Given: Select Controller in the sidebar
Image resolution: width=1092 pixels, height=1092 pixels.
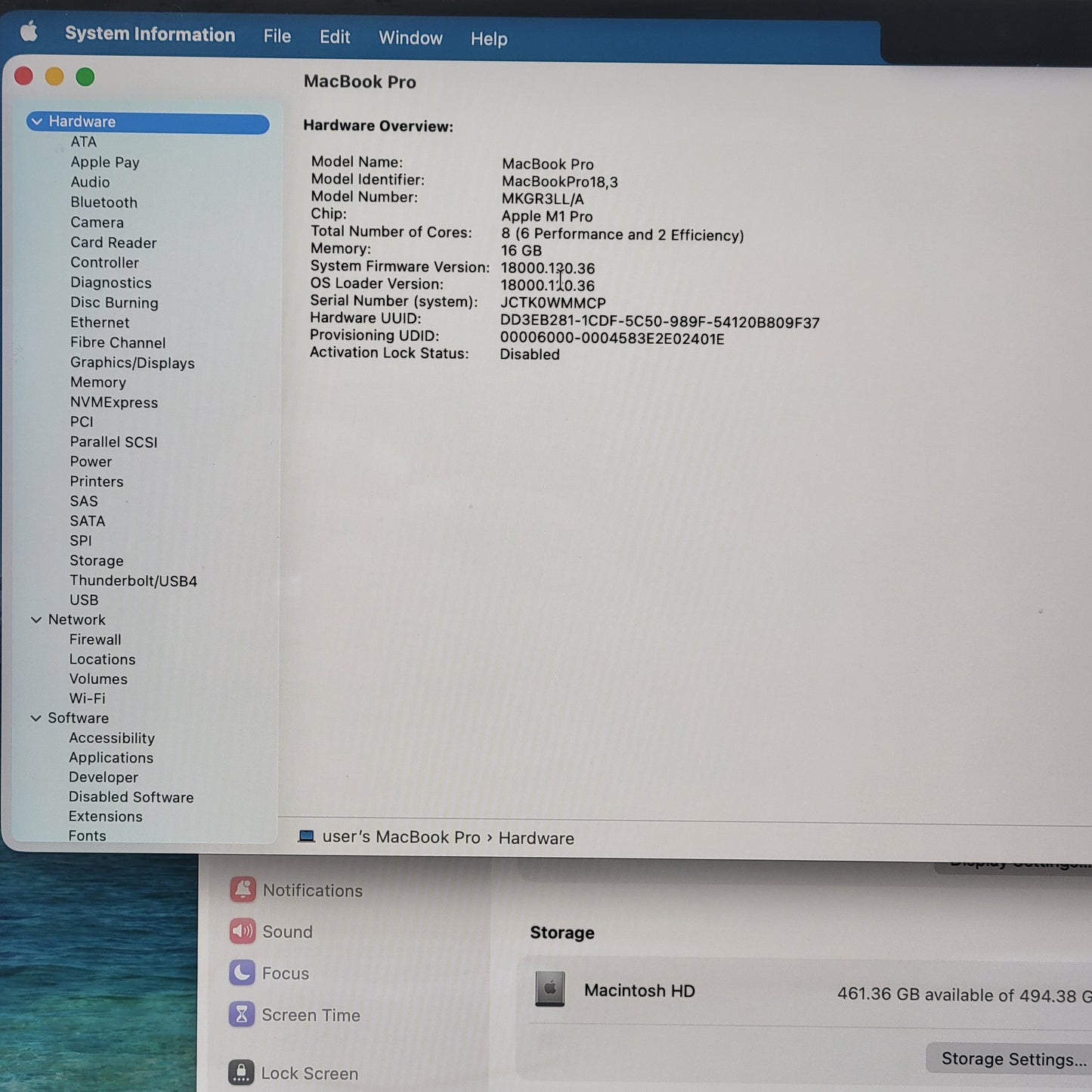Looking at the screenshot, I should (x=104, y=262).
